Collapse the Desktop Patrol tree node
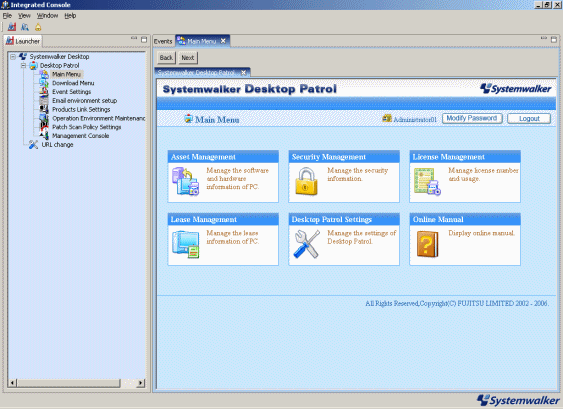Viewport: 563px width, 409px height. [x=23, y=65]
